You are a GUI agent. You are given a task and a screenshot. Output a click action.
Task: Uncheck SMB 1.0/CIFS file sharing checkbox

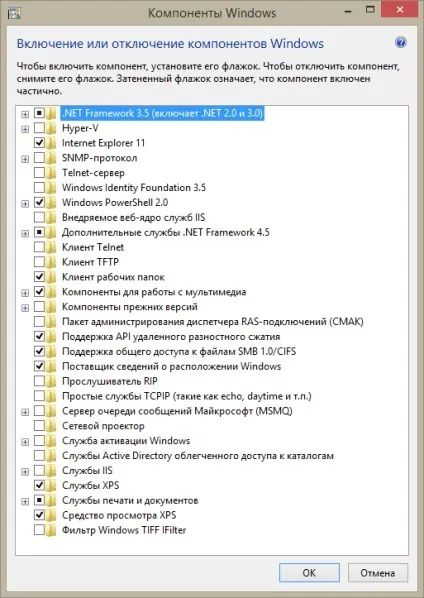(39, 351)
